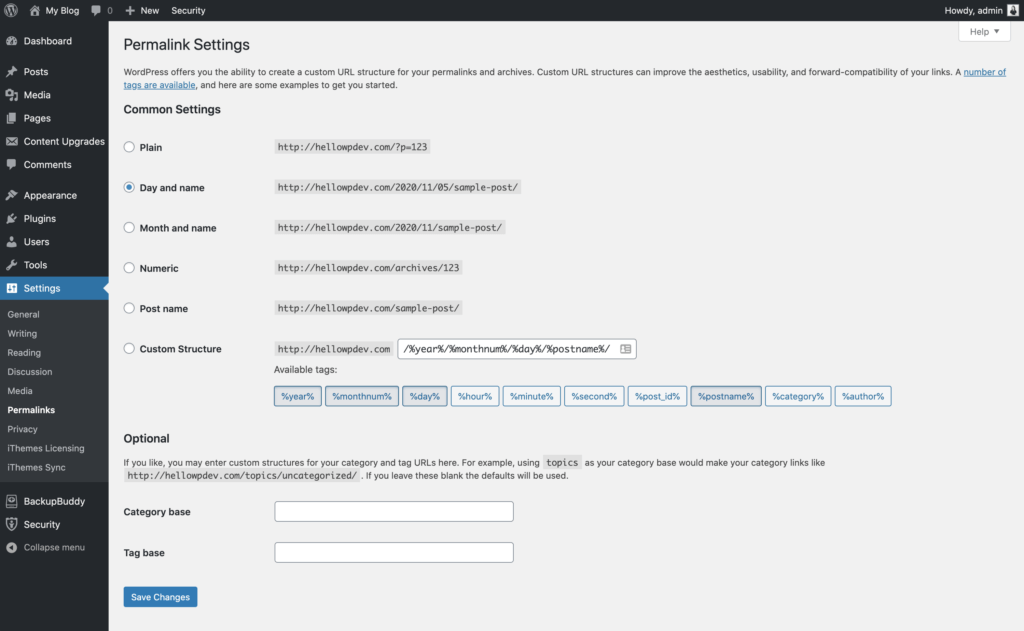Image resolution: width=1024 pixels, height=631 pixels.
Task: Click the comments bubble icon in admin bar
Action: pos(95,10)
